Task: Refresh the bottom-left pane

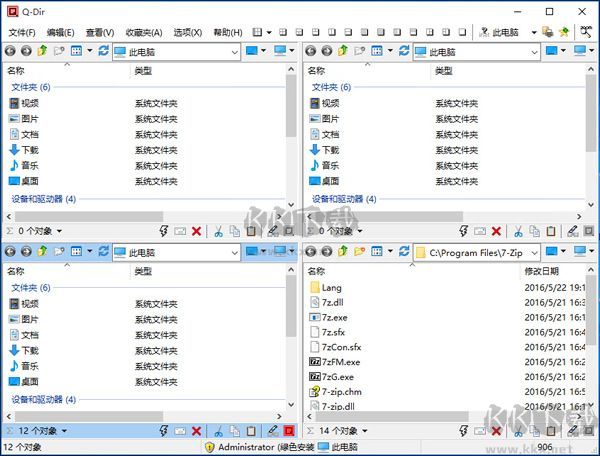Action: coord(103,251)
